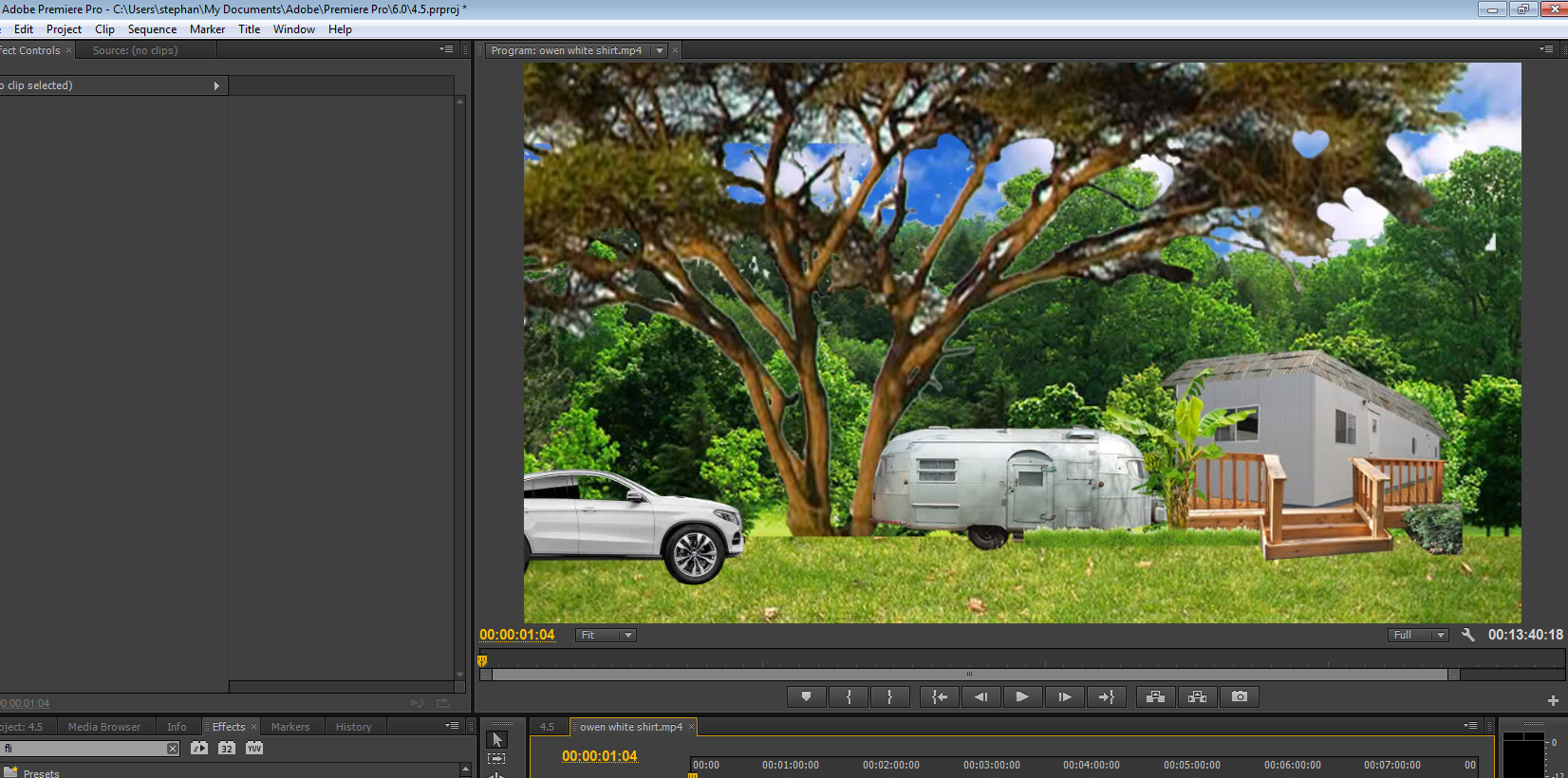
Task: Switch to the History tab
Action: (x=353, y=727)
